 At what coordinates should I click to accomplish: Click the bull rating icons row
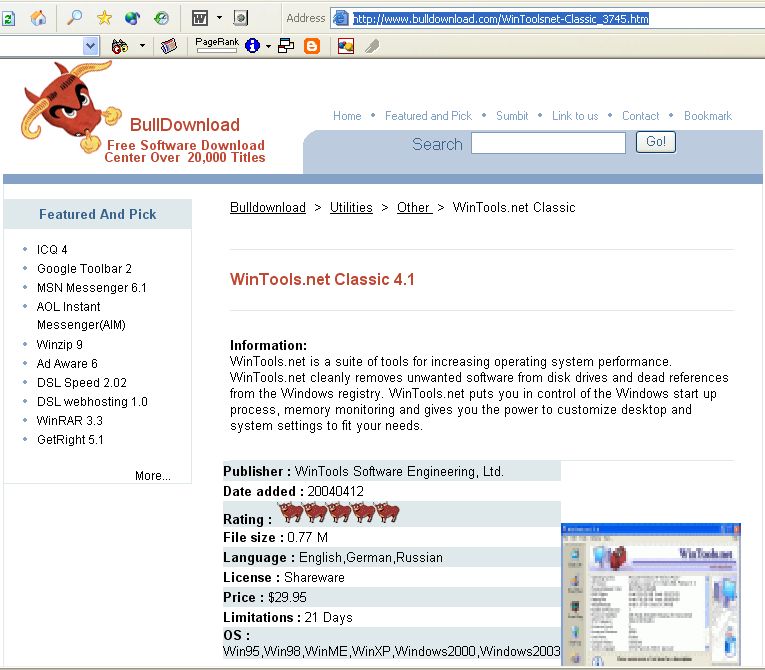339,512
